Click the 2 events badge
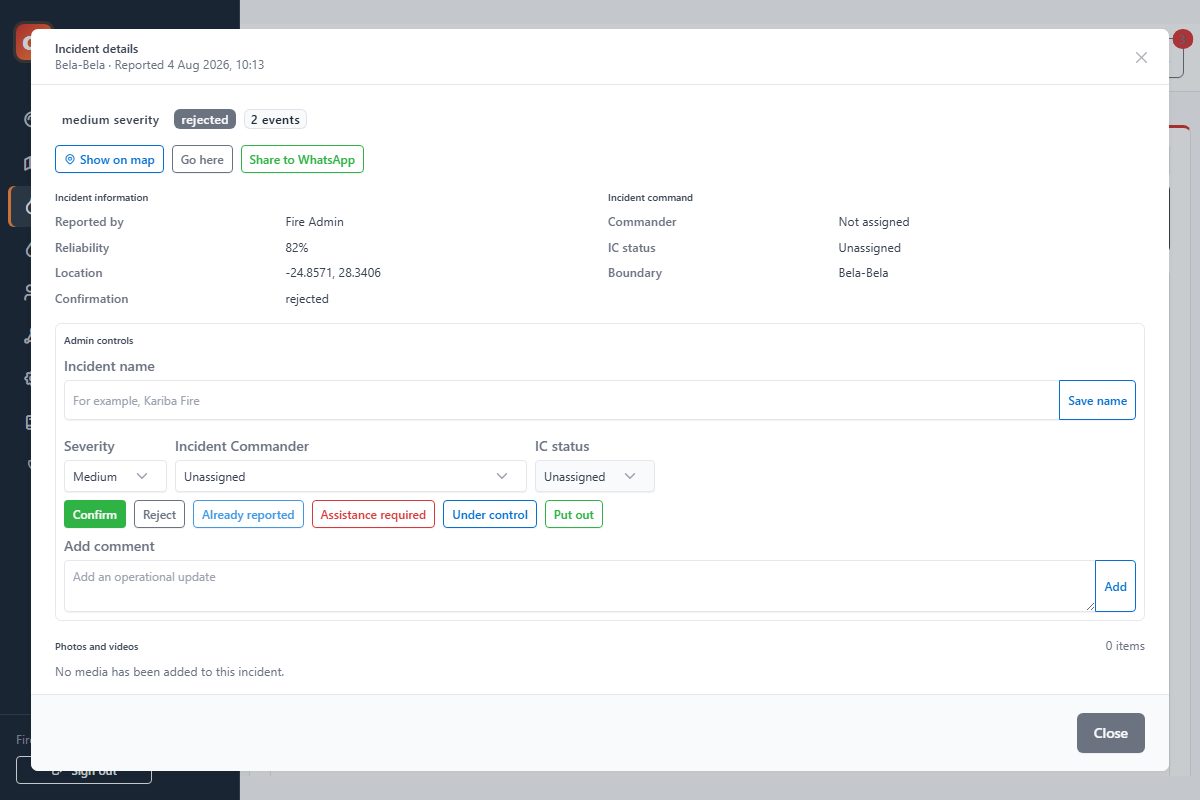This screenshot has width=1200, height=800. [x=275, y=119]
